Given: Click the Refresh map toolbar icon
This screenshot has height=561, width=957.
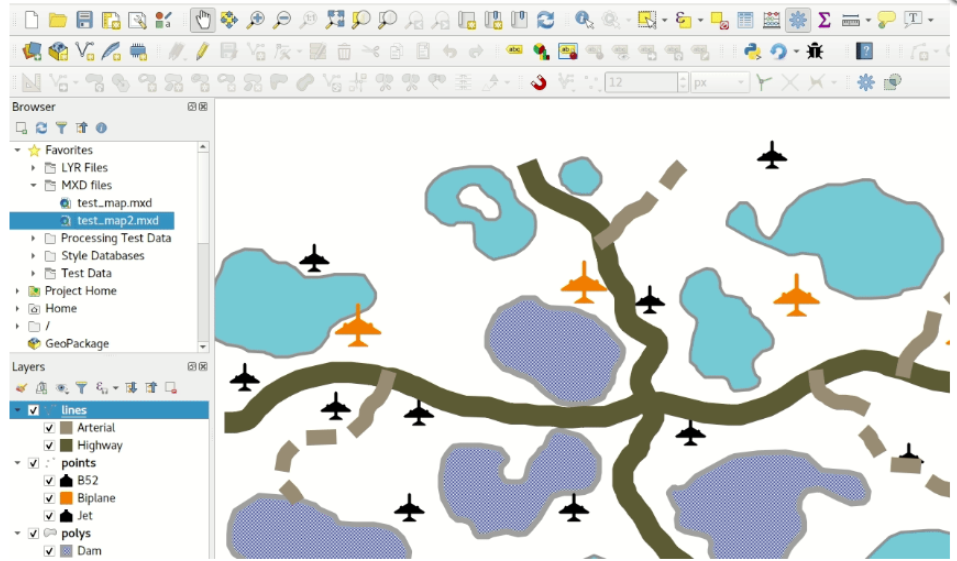Looking at the screenshot, I should [x=545, y=19].
